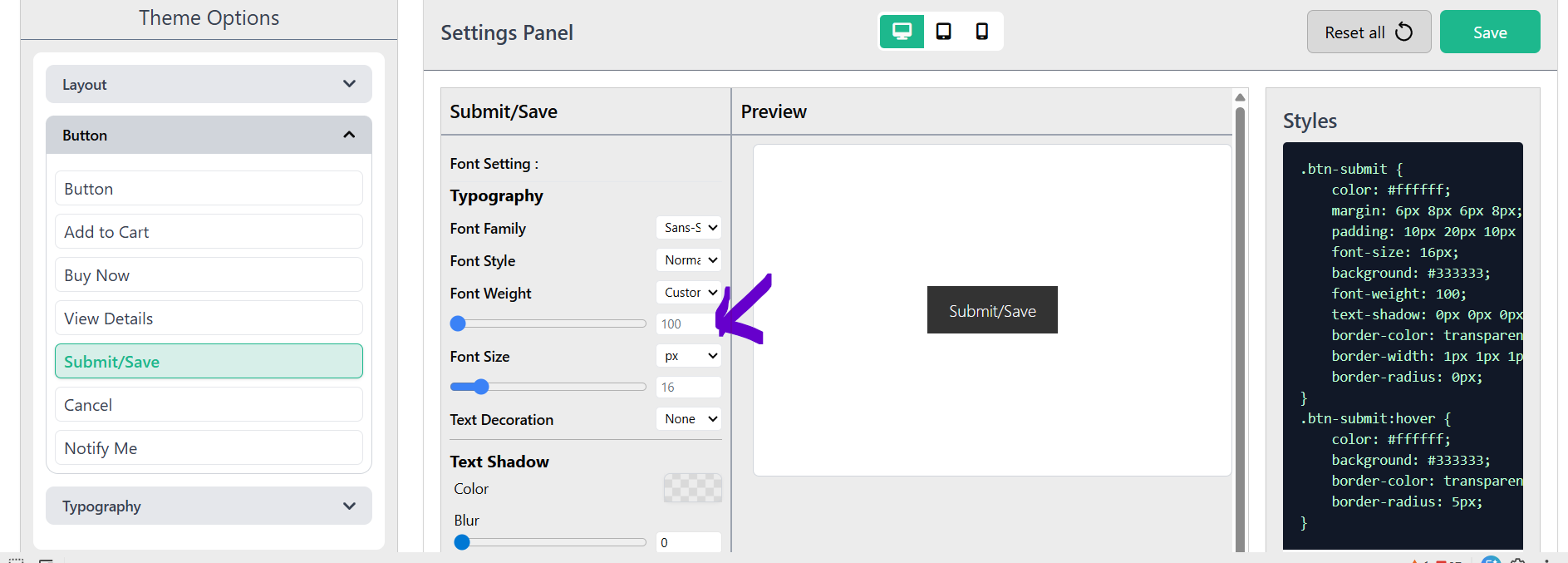The width and height of the screenshot is (1568, 563).
Task: Open Add to Cart button options
Action: (209, 231)
